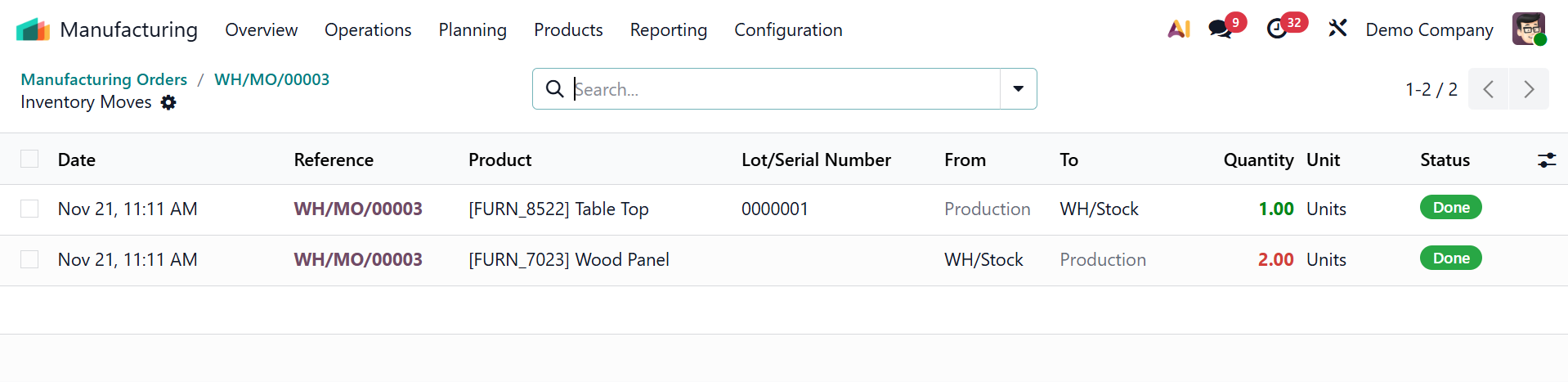Open the Operations menu

368,30
